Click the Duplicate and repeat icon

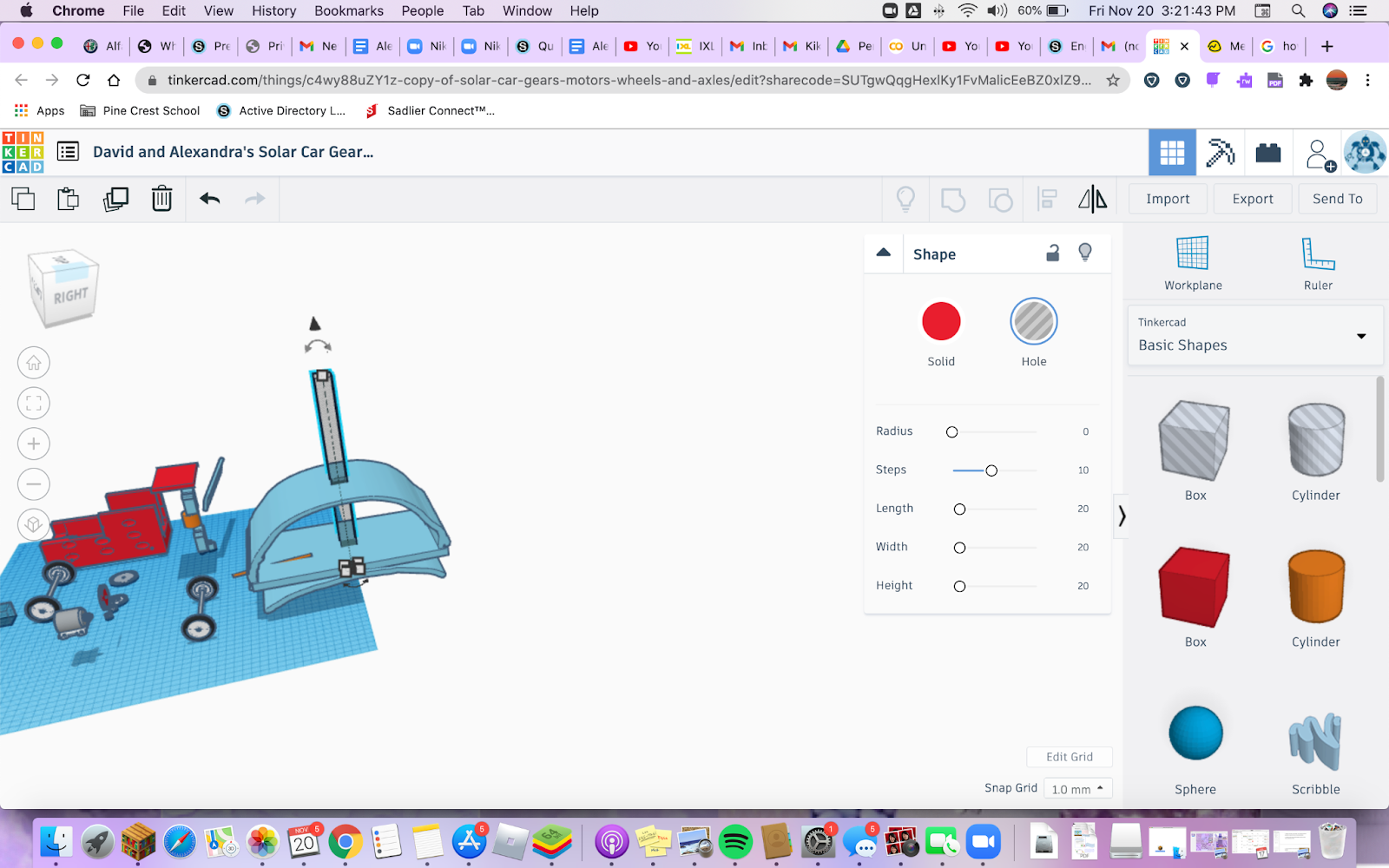[115, 199]
